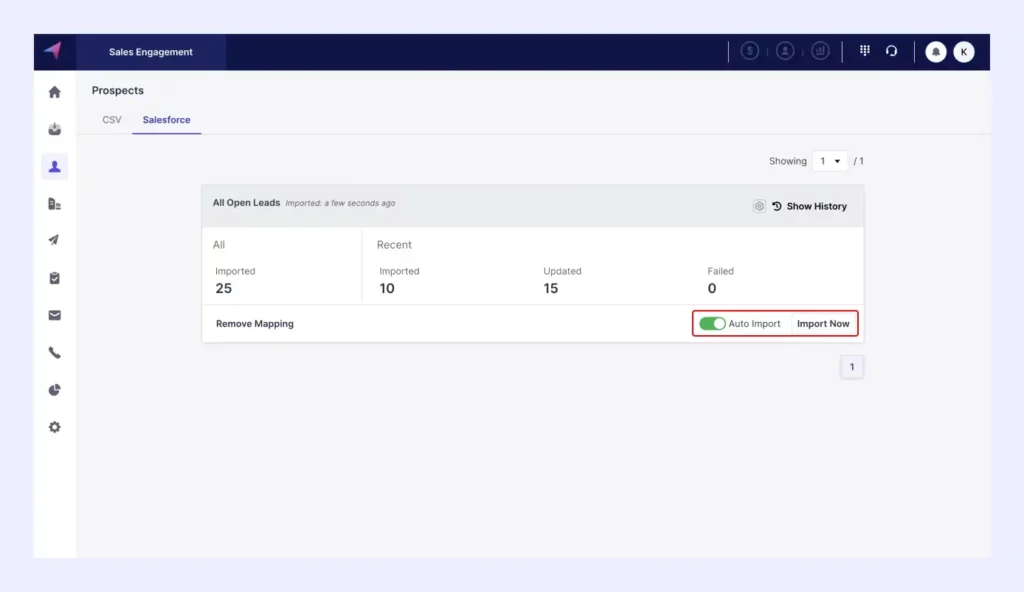Click 'Imported: a few seconds ago' text
The image size is (1024, 592).
[x=340, y=203]
